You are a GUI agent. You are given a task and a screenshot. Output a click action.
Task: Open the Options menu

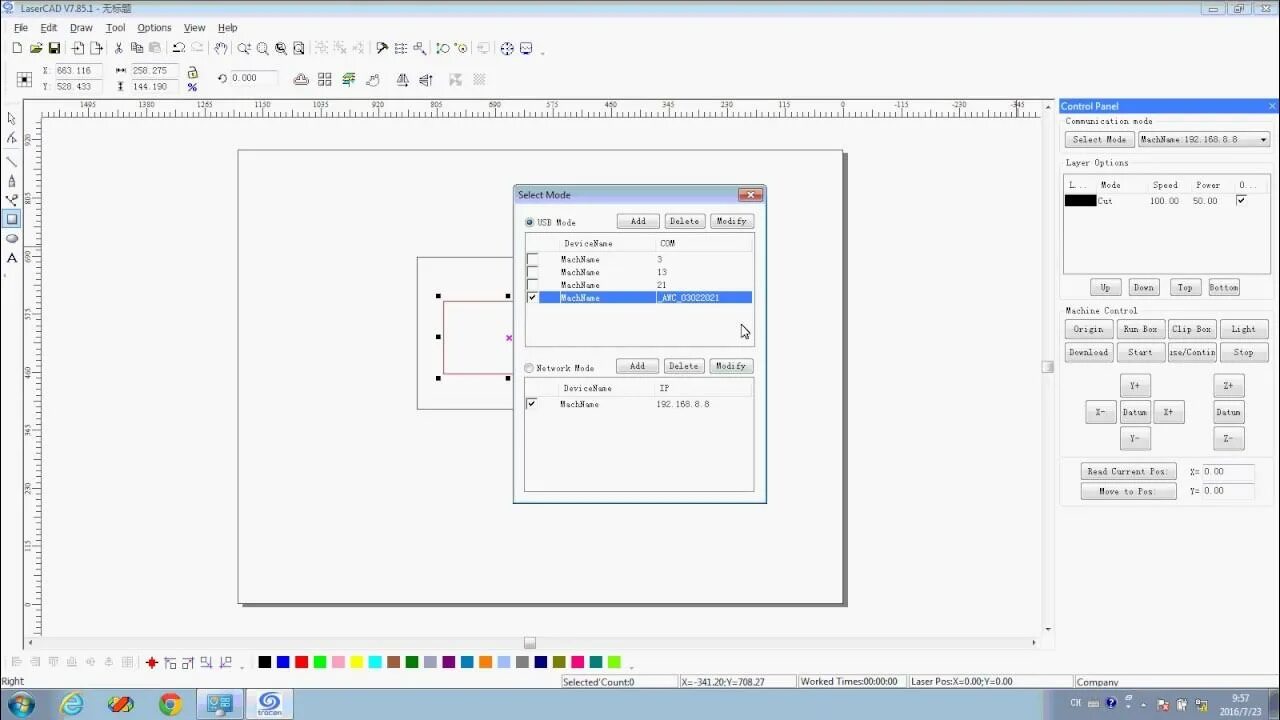(x=153, y=27)
